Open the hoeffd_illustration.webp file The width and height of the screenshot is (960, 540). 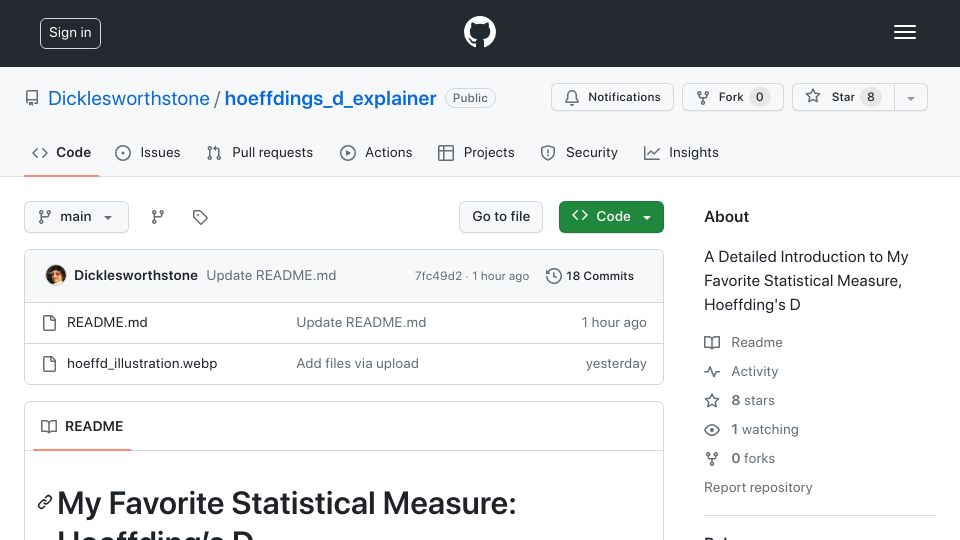click(x=142, y=364)
